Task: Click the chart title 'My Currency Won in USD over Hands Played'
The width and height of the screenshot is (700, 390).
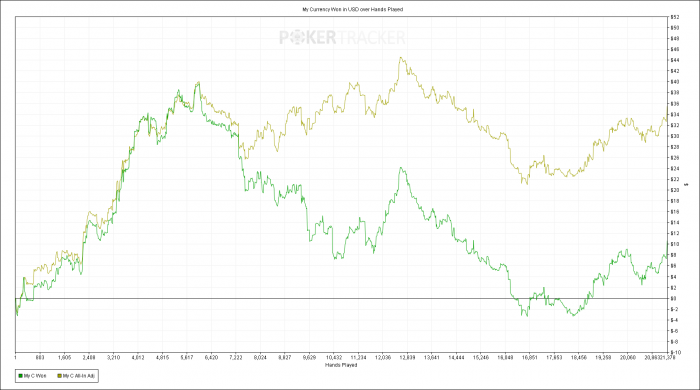Action: [353, 9]
